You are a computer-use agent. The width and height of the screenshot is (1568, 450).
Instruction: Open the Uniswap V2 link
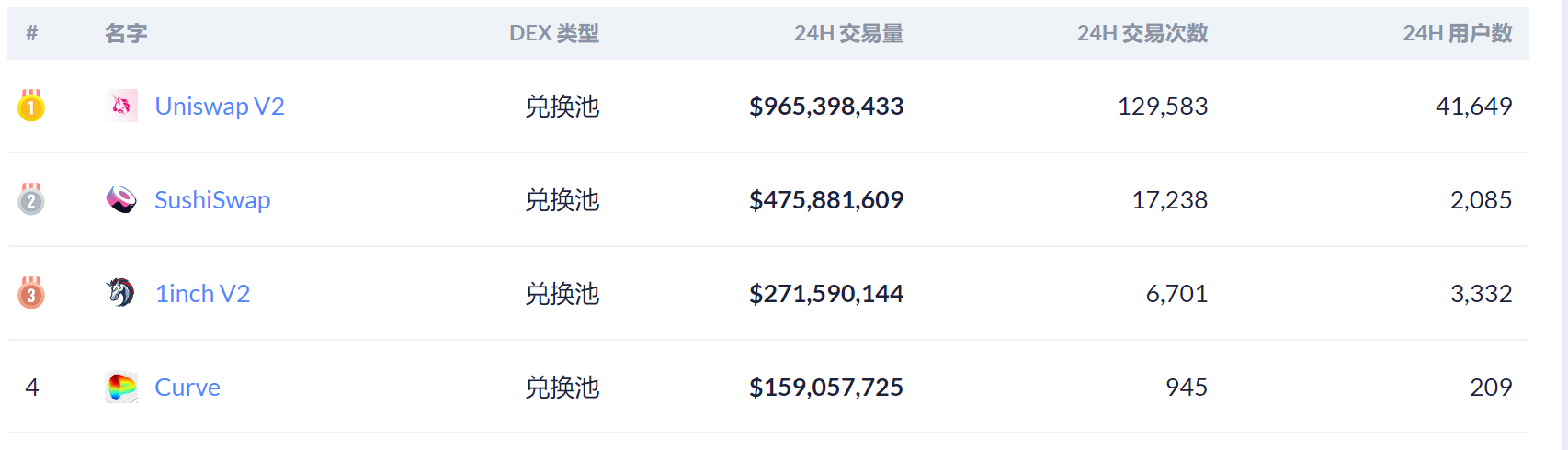click(220, 107)
